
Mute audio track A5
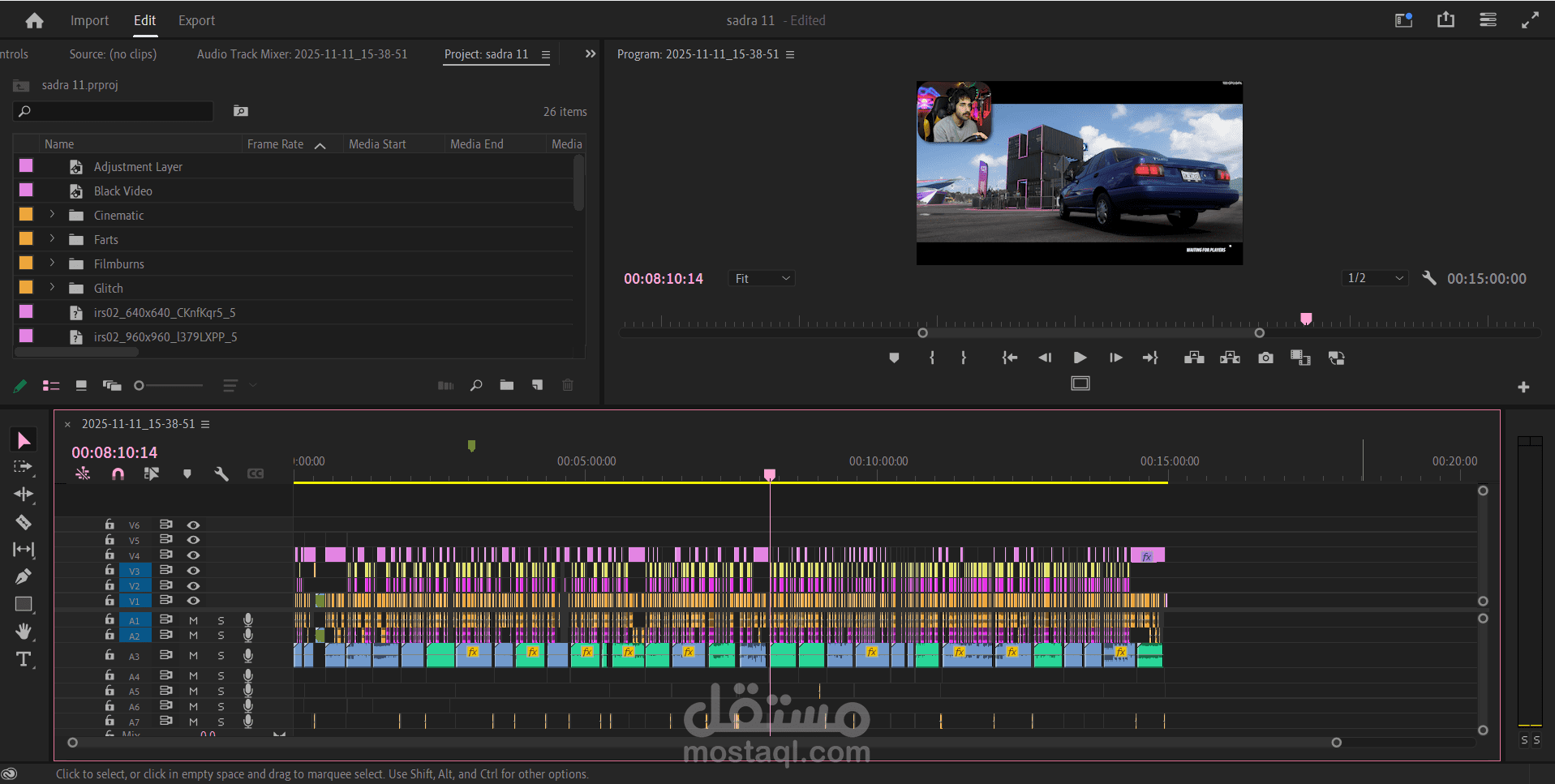[193, 692]
